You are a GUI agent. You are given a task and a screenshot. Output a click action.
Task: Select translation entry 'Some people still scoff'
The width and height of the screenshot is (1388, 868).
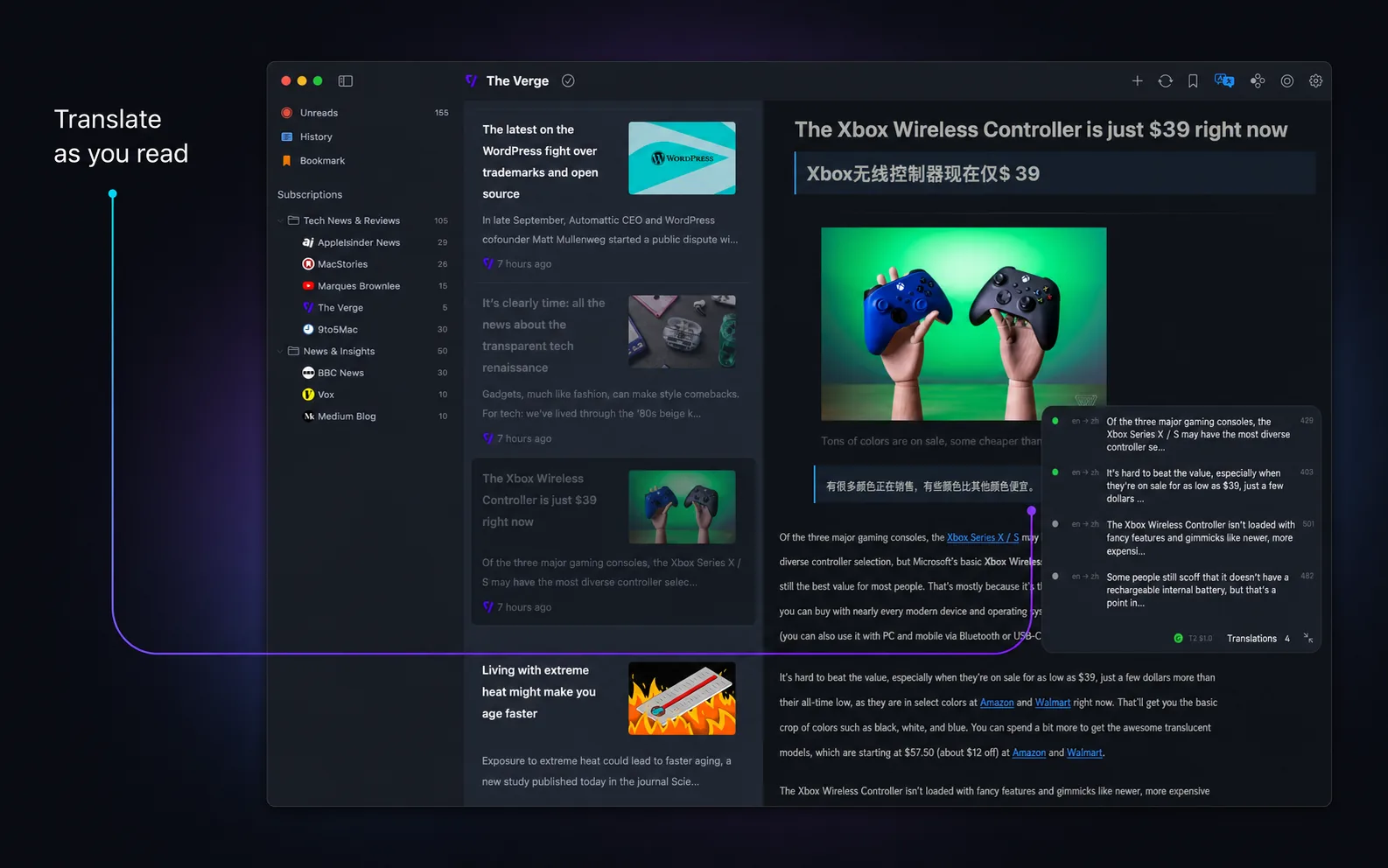[1182, 590]
